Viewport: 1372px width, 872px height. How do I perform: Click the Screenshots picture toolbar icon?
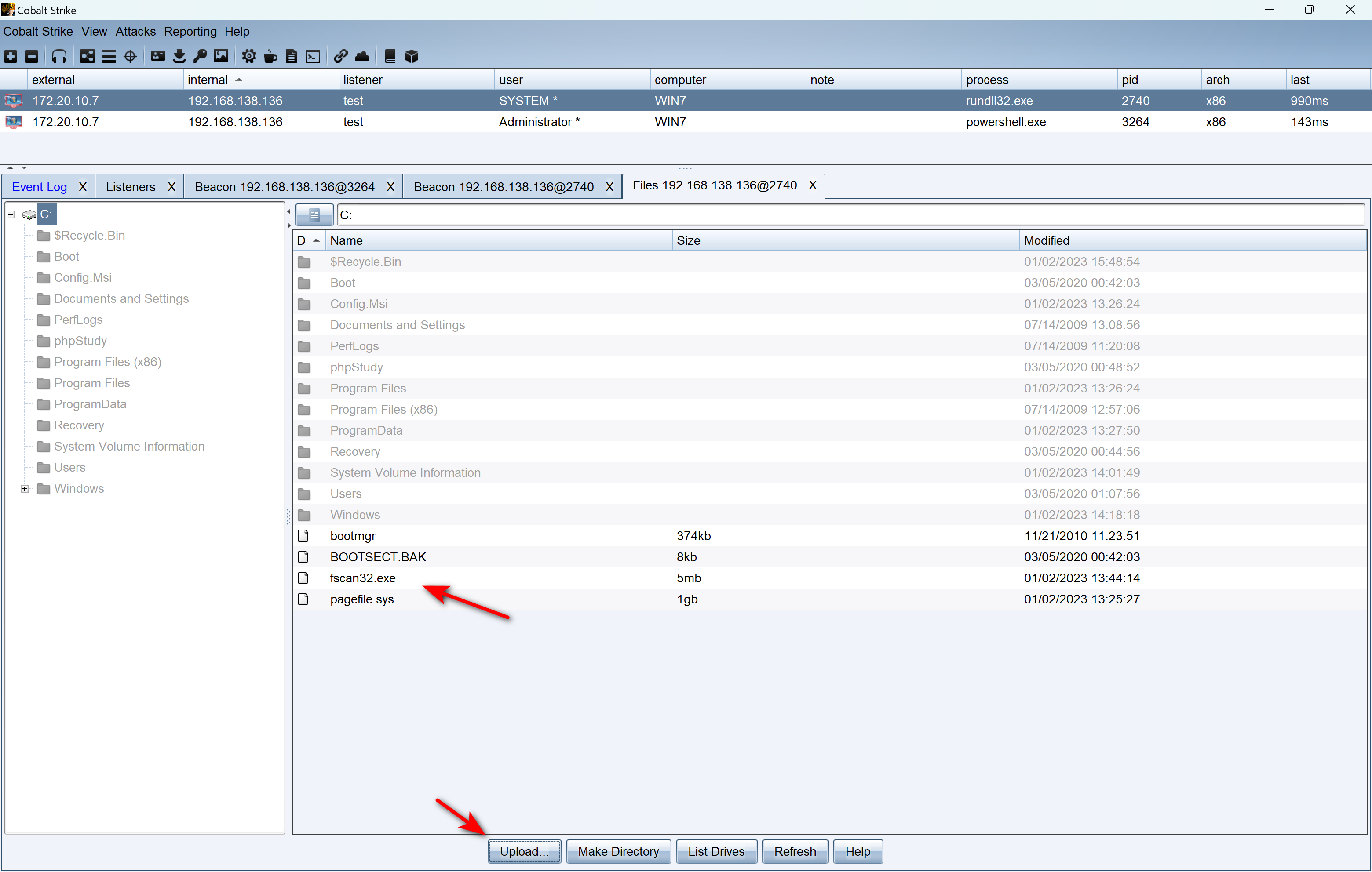pyautogui.click(x=221, y=56)
